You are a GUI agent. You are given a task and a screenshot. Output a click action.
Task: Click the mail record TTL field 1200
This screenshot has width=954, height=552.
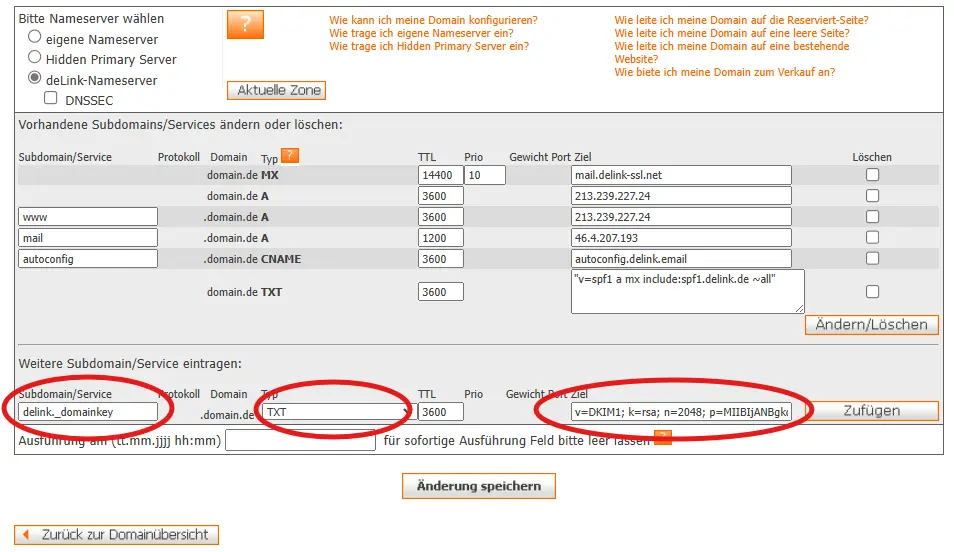[x=440, y=238]
